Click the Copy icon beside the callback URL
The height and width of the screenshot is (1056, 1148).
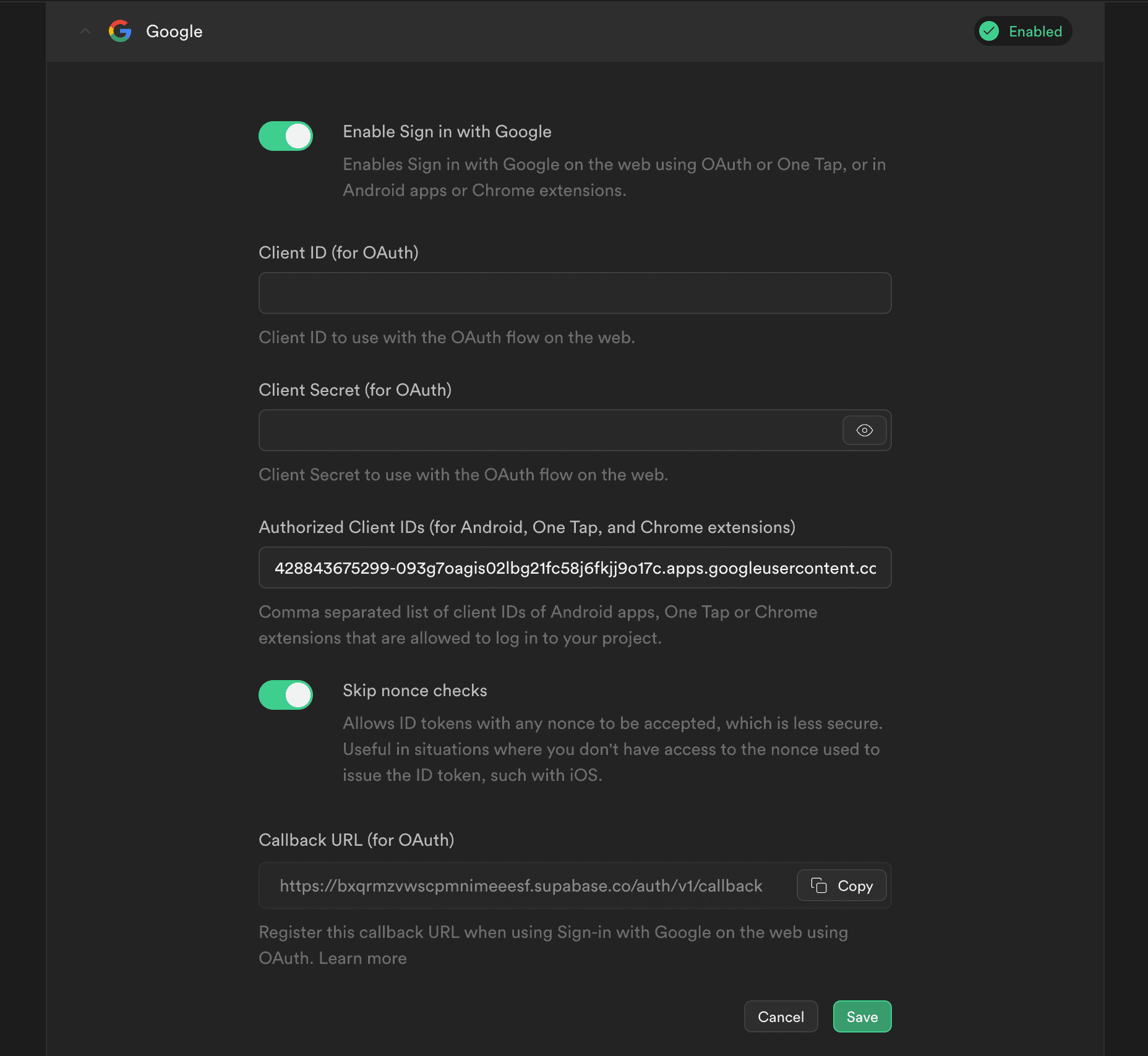818,885
